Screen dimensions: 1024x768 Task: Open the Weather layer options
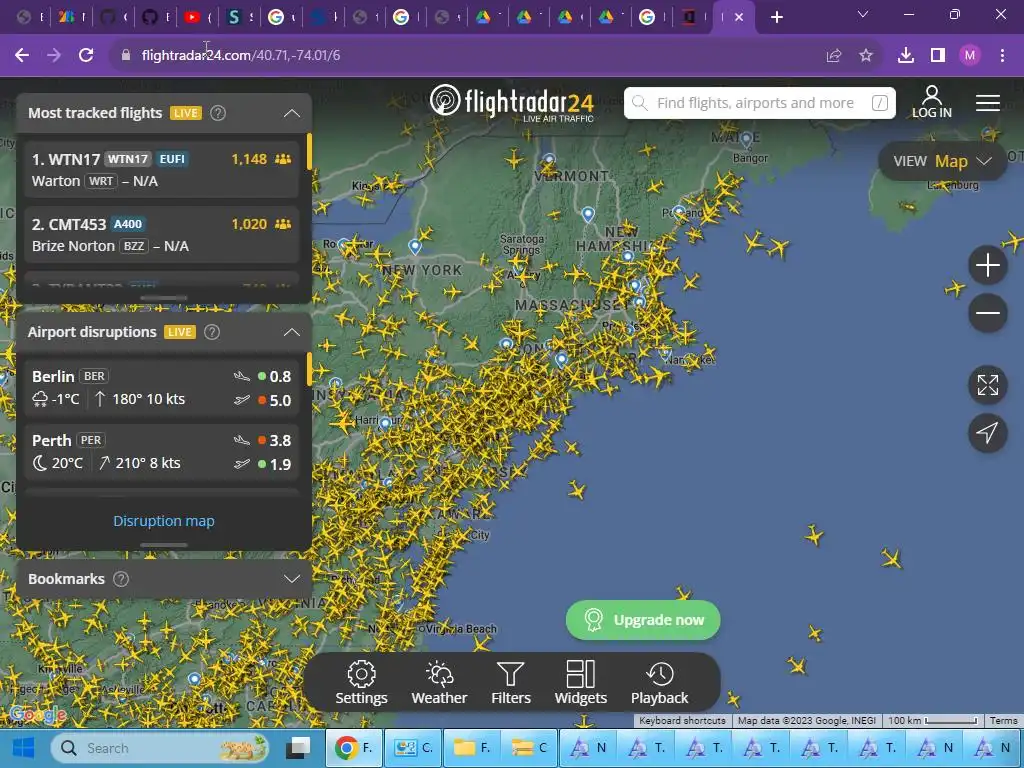[439, 682]
